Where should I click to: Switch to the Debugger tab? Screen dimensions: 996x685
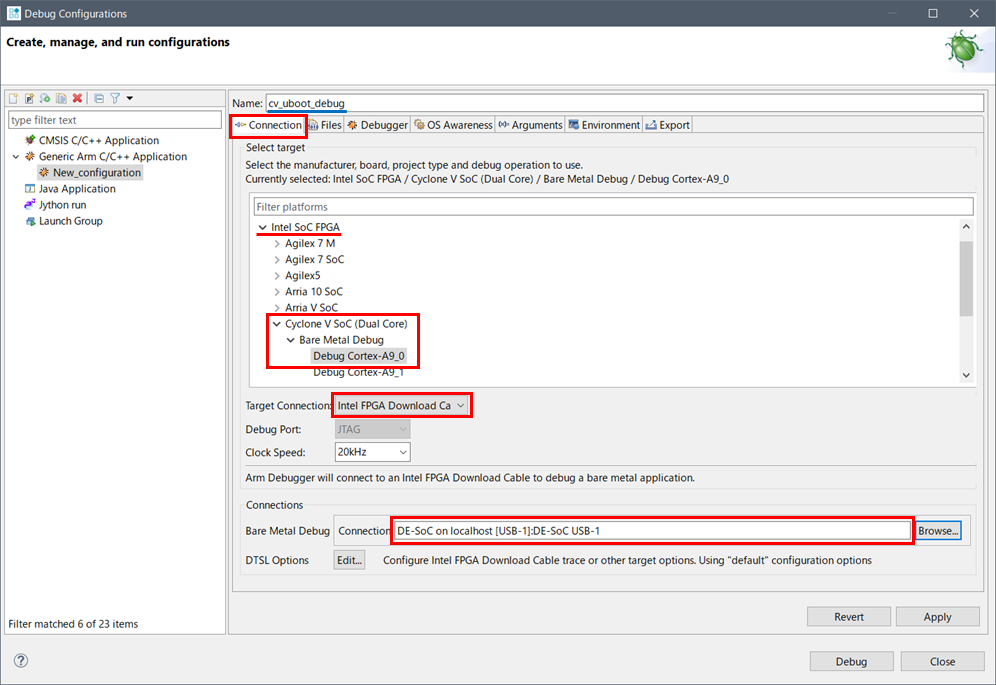(377, 125)
